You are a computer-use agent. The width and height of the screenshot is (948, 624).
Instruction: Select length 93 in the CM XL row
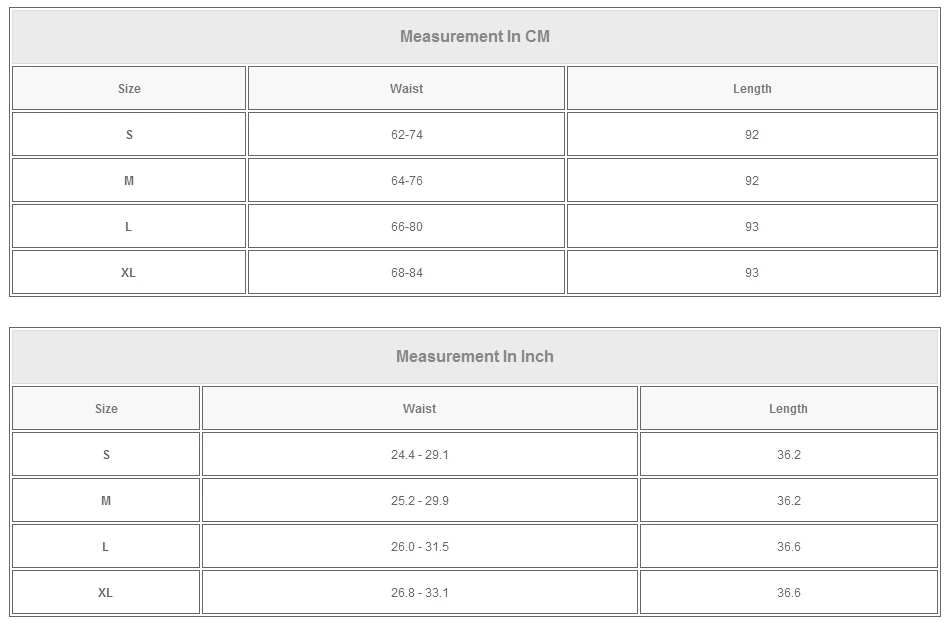pos(752,273)
